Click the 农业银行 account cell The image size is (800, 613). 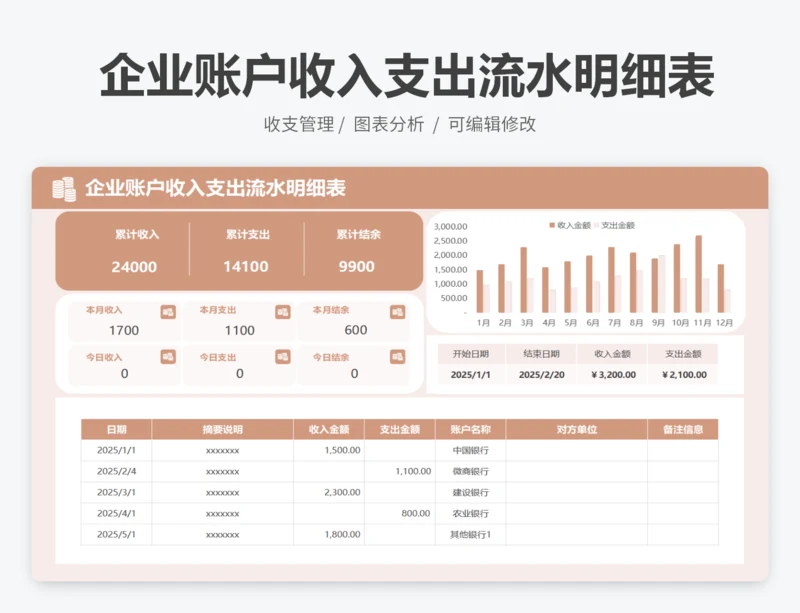470,513
